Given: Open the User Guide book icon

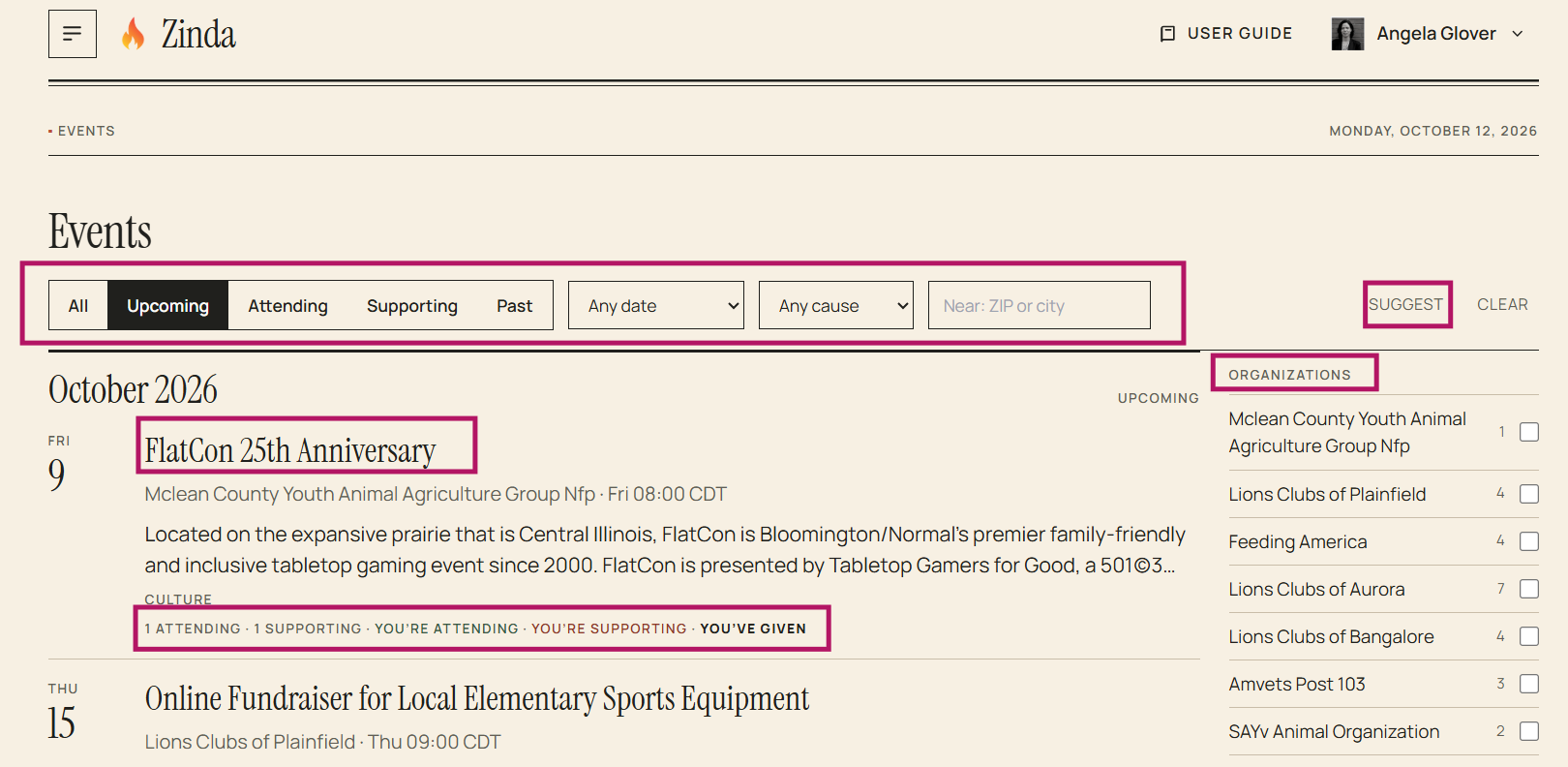Looking at the screenshot, I should click(x=1167, y=34).
